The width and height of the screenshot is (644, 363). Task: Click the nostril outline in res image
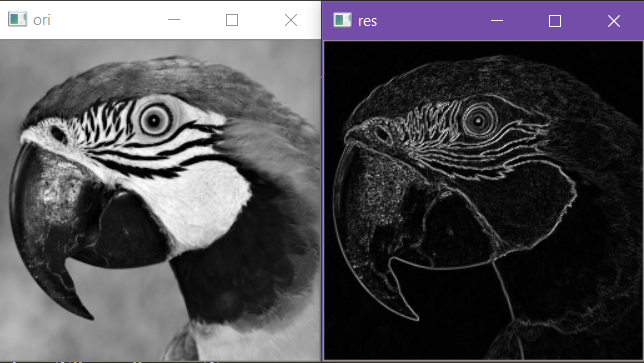pyautogui.click(x=383, y=135)
